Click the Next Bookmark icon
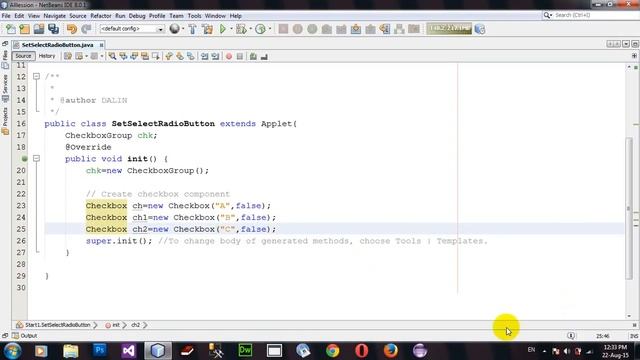Image resolution: width=640 pixels, height=360 pixels. (180, 56)
